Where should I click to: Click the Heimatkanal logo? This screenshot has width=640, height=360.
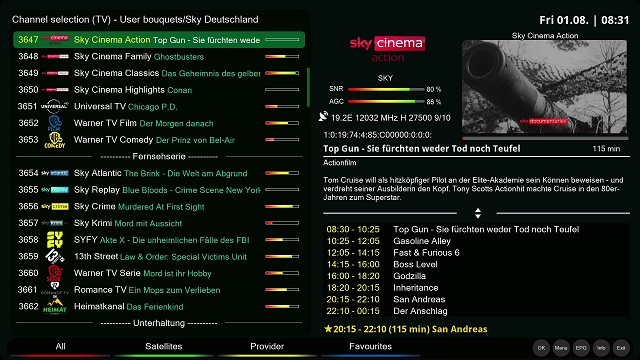click(55, 306)
